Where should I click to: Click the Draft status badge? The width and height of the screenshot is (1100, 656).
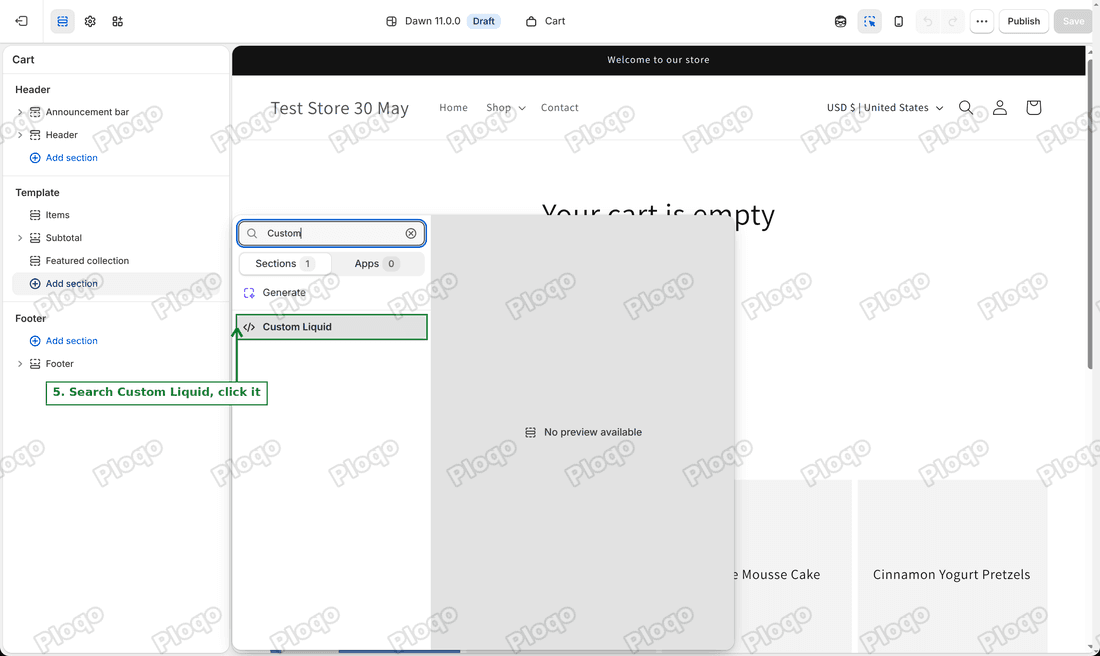point(483,21)
